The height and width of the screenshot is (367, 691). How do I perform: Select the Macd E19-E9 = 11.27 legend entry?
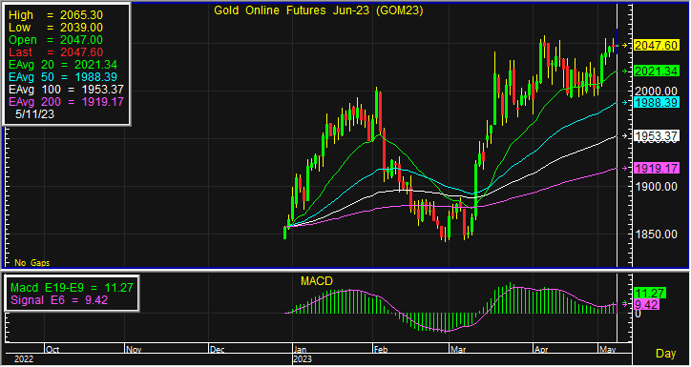[71, 288]
